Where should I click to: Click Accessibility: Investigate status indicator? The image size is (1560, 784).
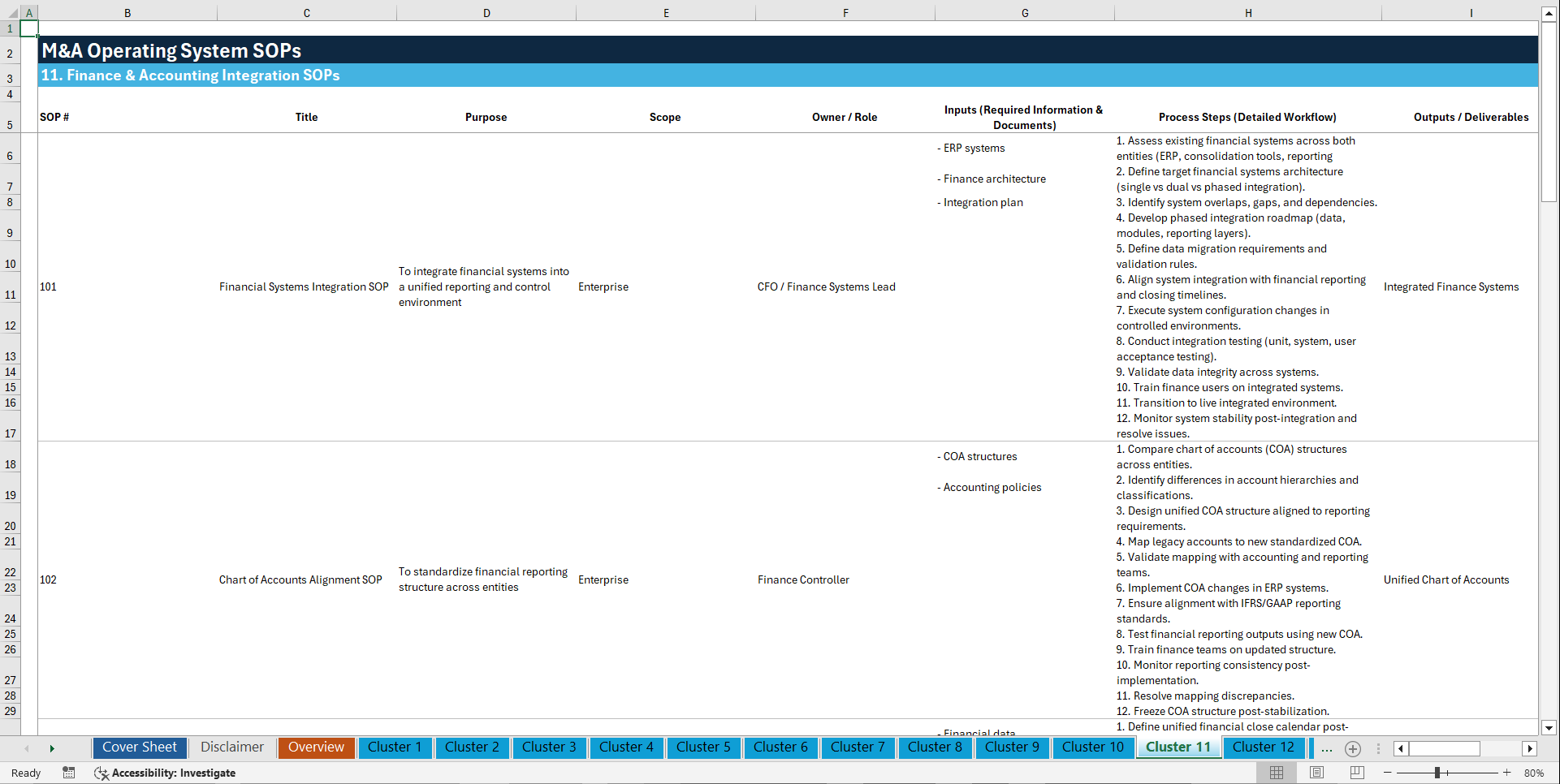[x=165, y=773]
